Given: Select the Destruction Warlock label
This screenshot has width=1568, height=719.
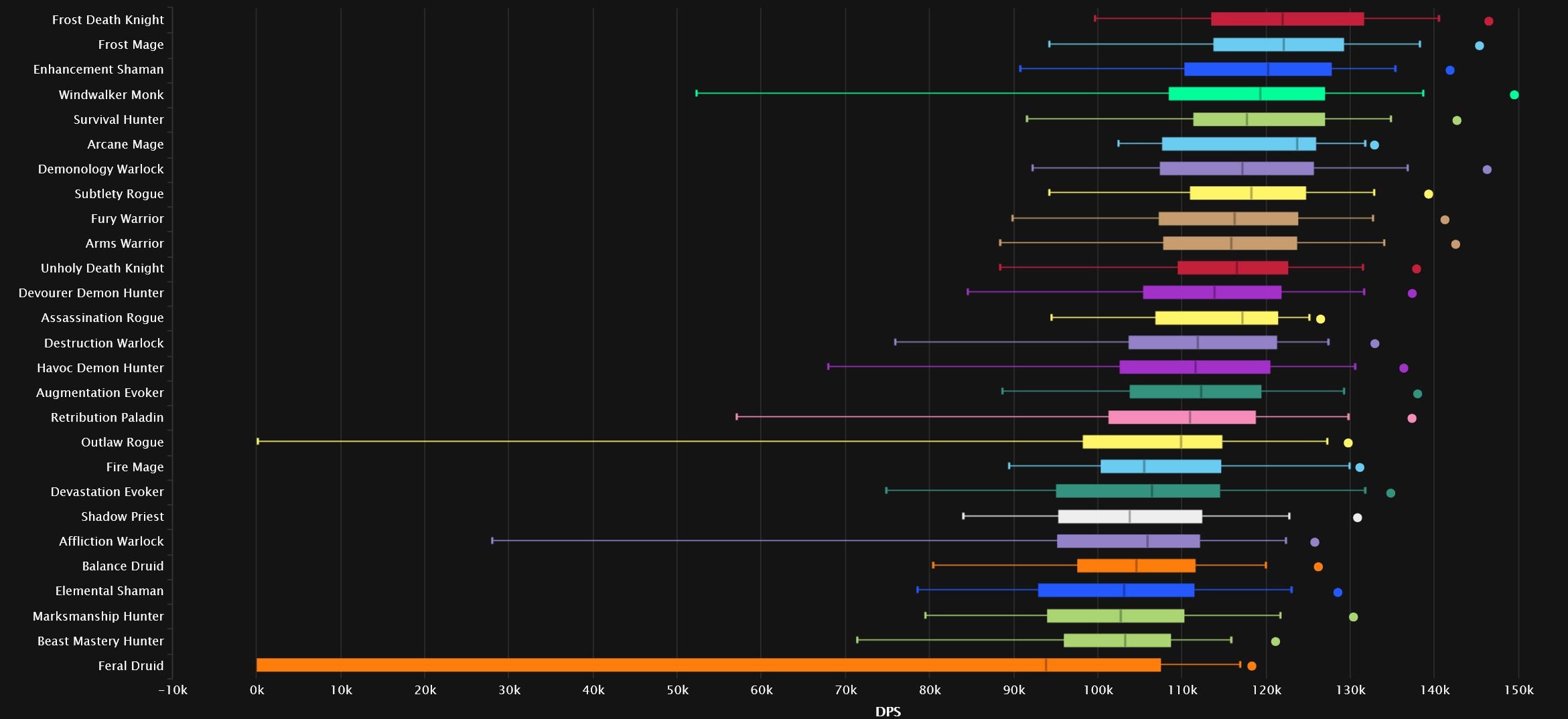Looking at the screenshot, I should pyautogui.click(x=104, y=343).
